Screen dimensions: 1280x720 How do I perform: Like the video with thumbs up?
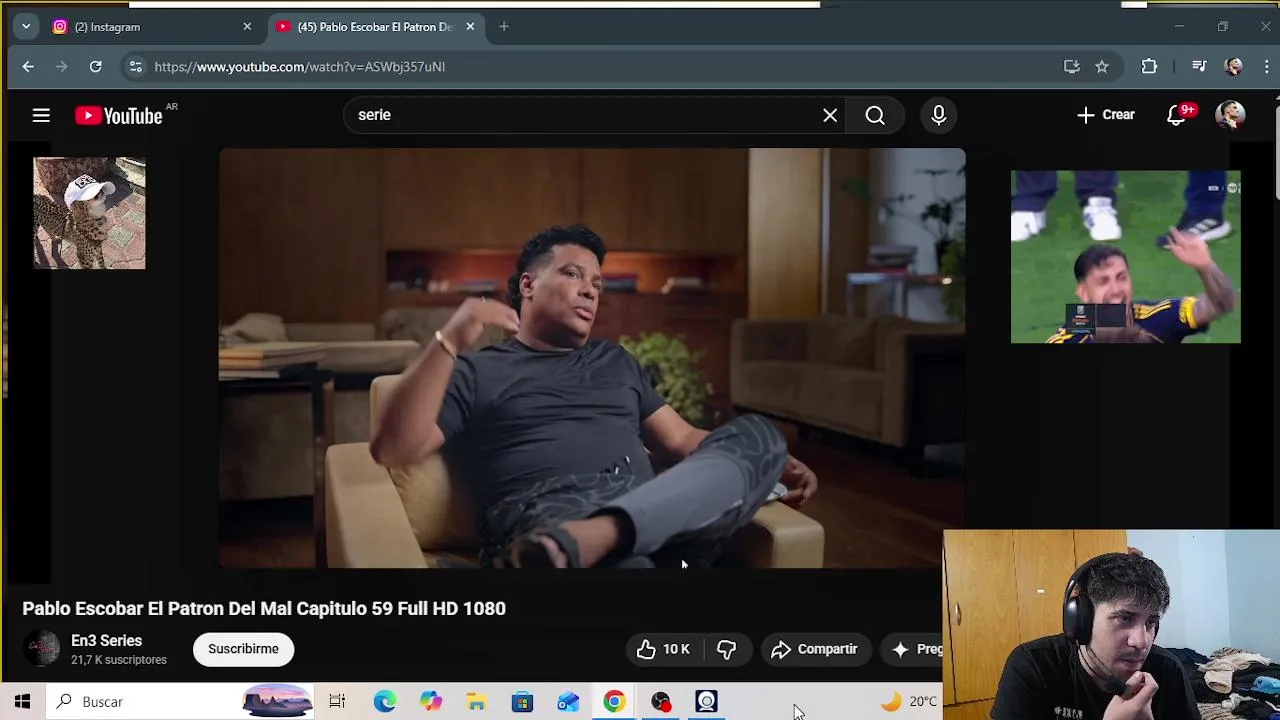pos(663,649)
